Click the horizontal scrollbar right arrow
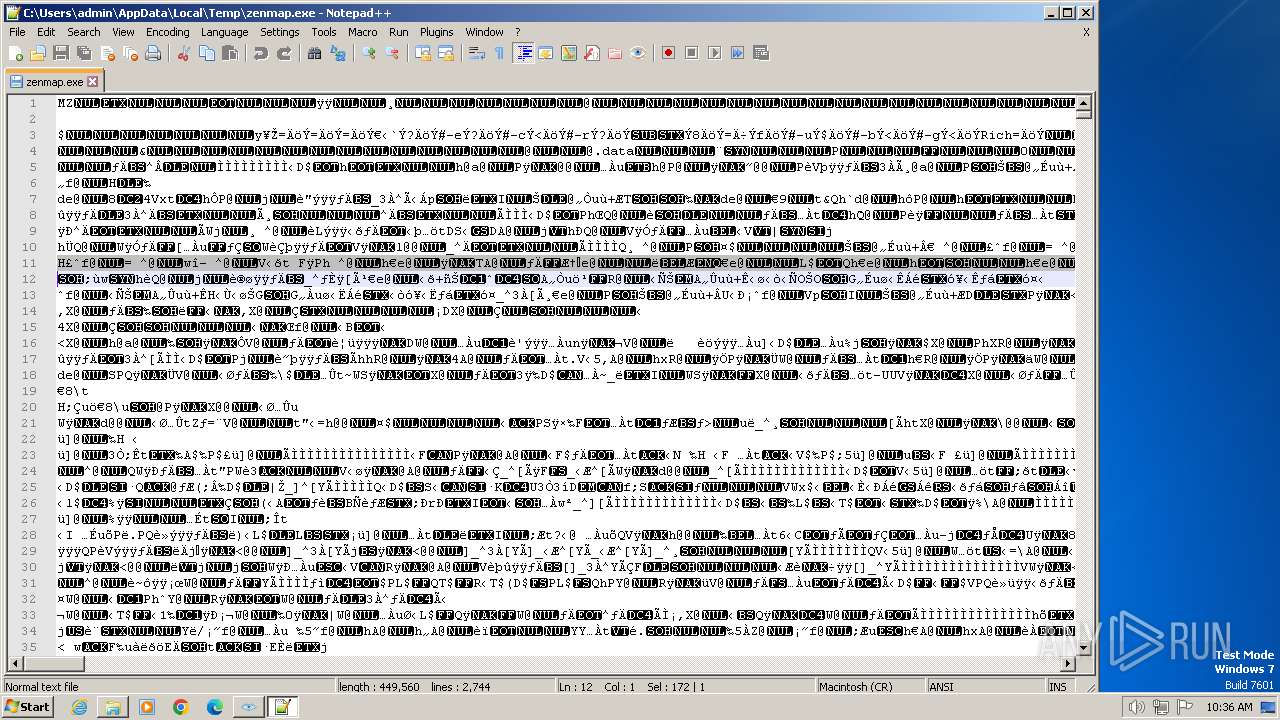The width and height of the screenshot is (1280, 720). point(1068,665)
